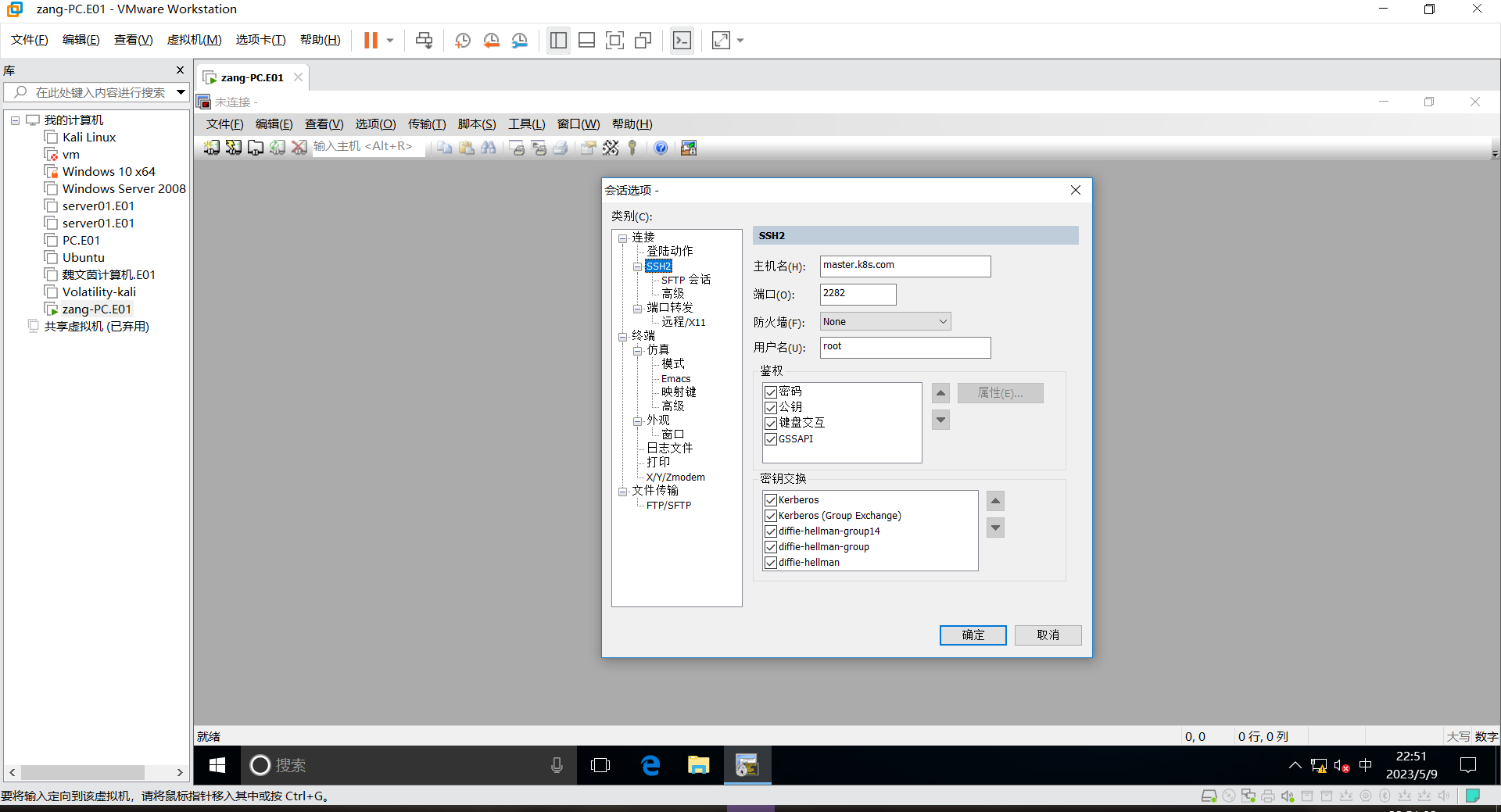Click the Disconnect red X icon

(299, 148)
